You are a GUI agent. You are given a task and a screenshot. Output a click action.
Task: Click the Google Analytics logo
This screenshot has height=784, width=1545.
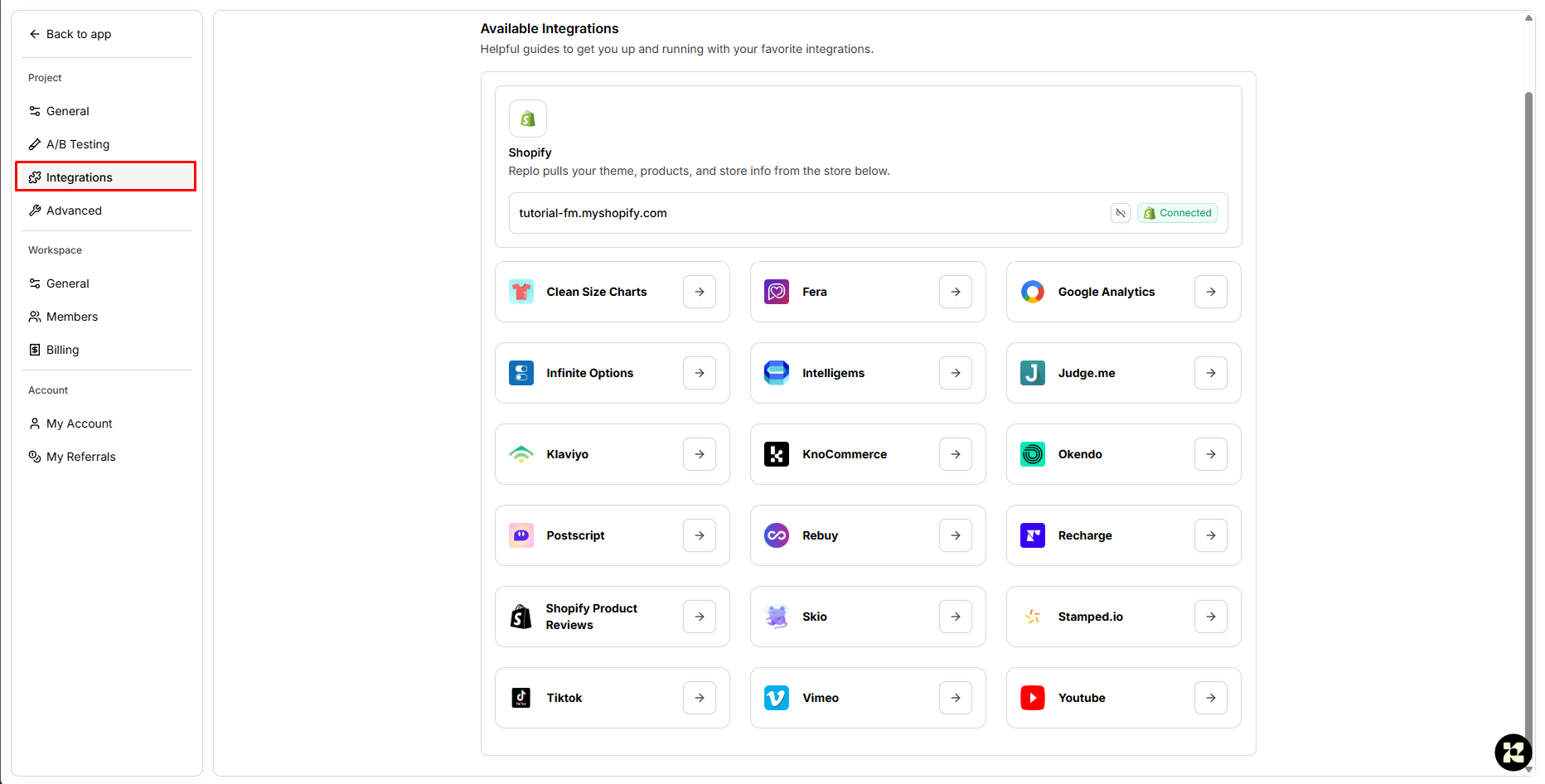click(1033, 292)
